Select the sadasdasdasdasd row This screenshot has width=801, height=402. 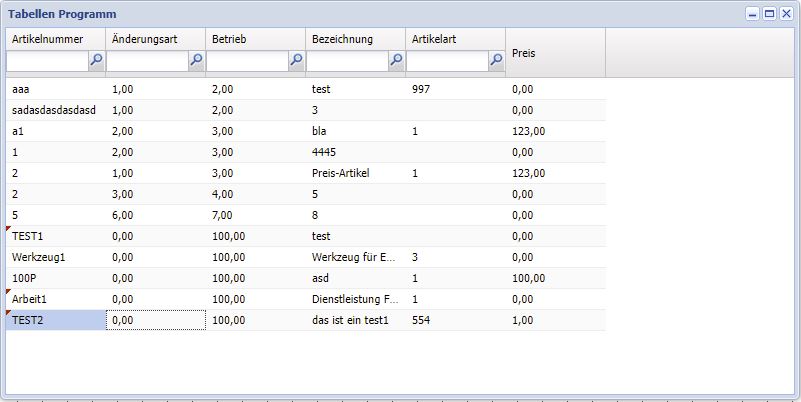pos(55,110)
